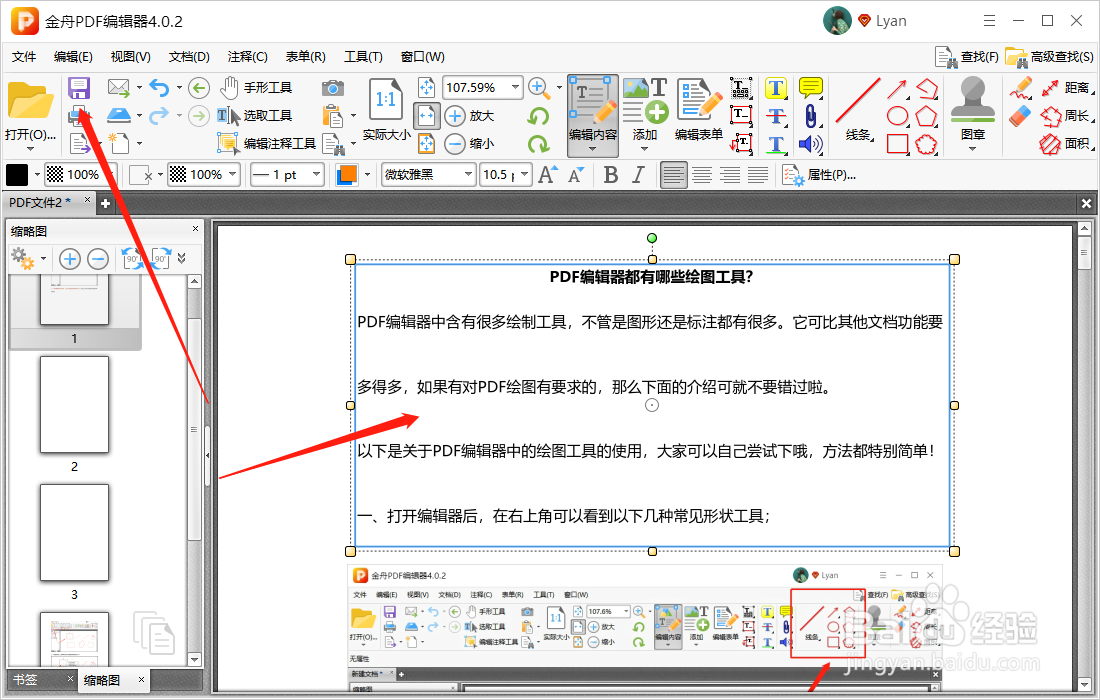Image resolution: width=1100 pixels, height=700 pixels.
Task: Toggle Italic text formatting
Action: point(638,175)
